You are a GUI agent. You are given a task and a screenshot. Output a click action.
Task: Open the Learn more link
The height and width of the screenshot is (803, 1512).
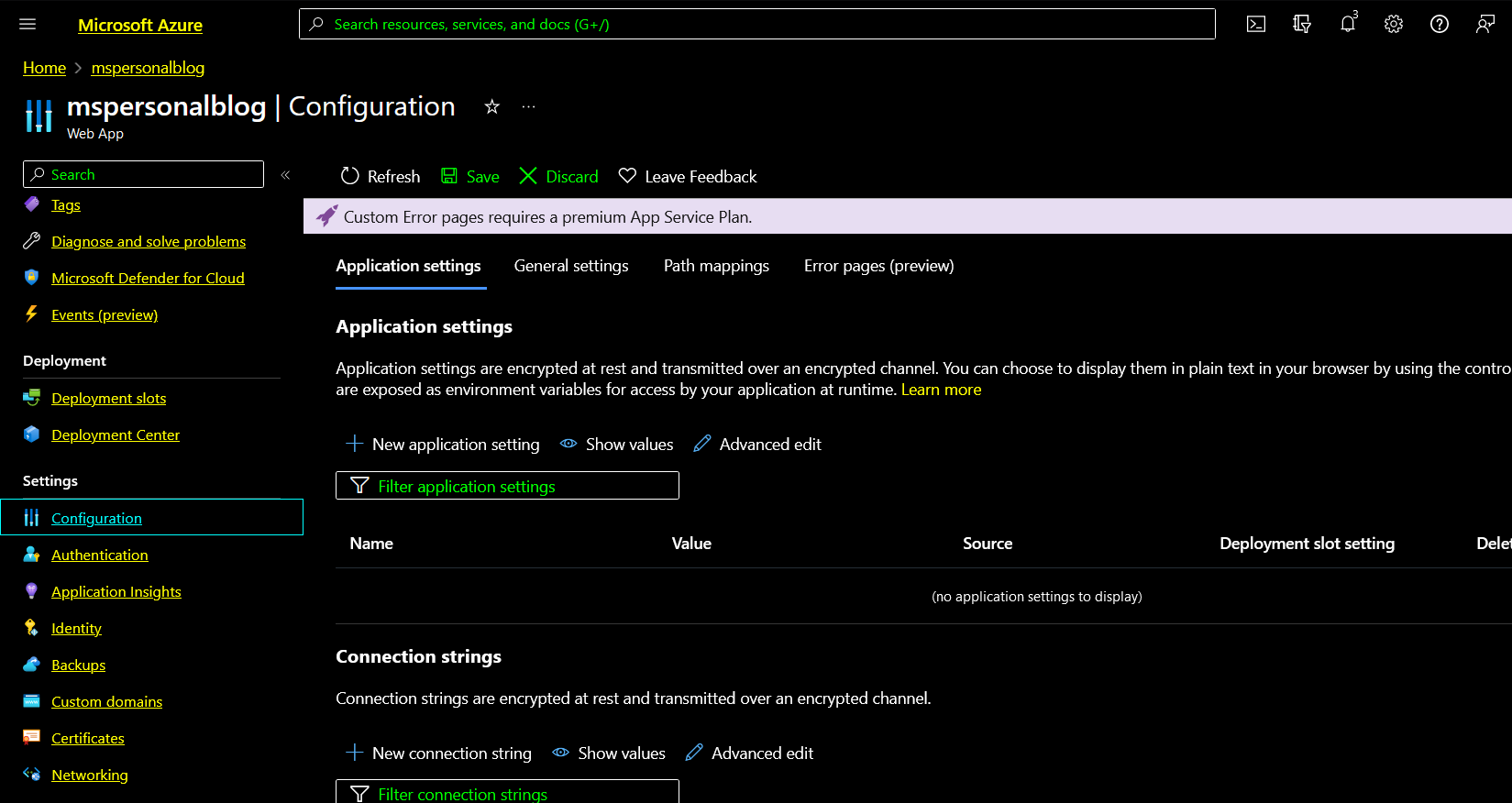tap(942, 390)
